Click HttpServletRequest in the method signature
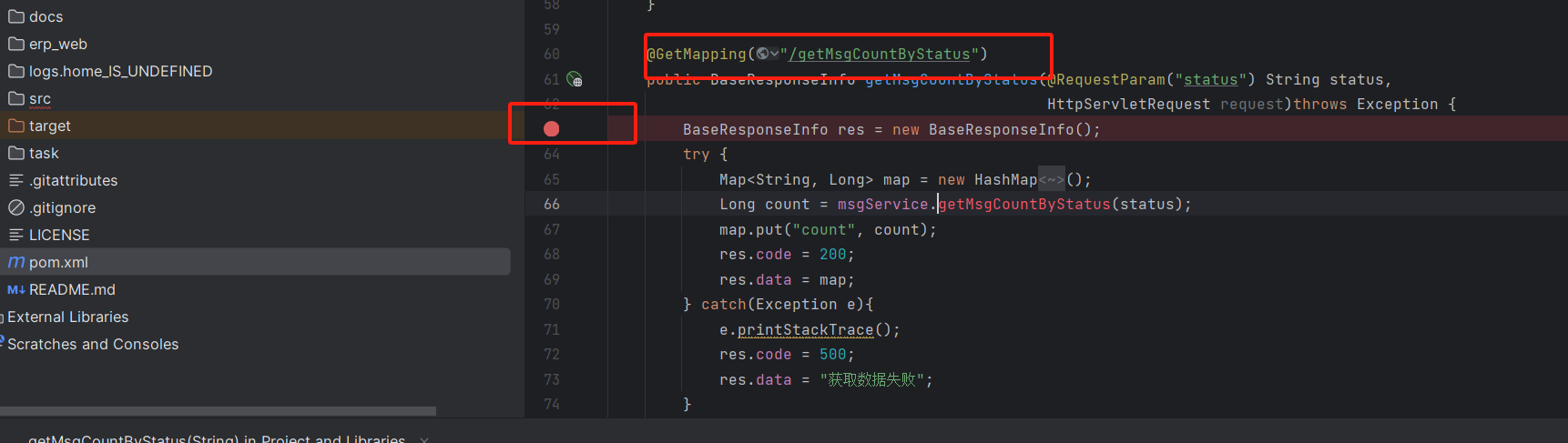Screen dimensions: 1568x443 [1129, 105]
